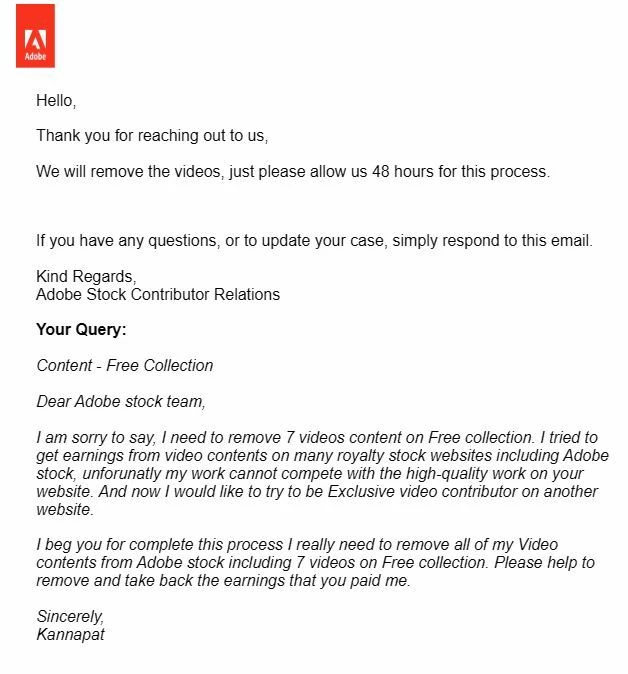The image size is (628, 674).
Task: Click the "Hello," greeting line
Action: coord(56,101)
